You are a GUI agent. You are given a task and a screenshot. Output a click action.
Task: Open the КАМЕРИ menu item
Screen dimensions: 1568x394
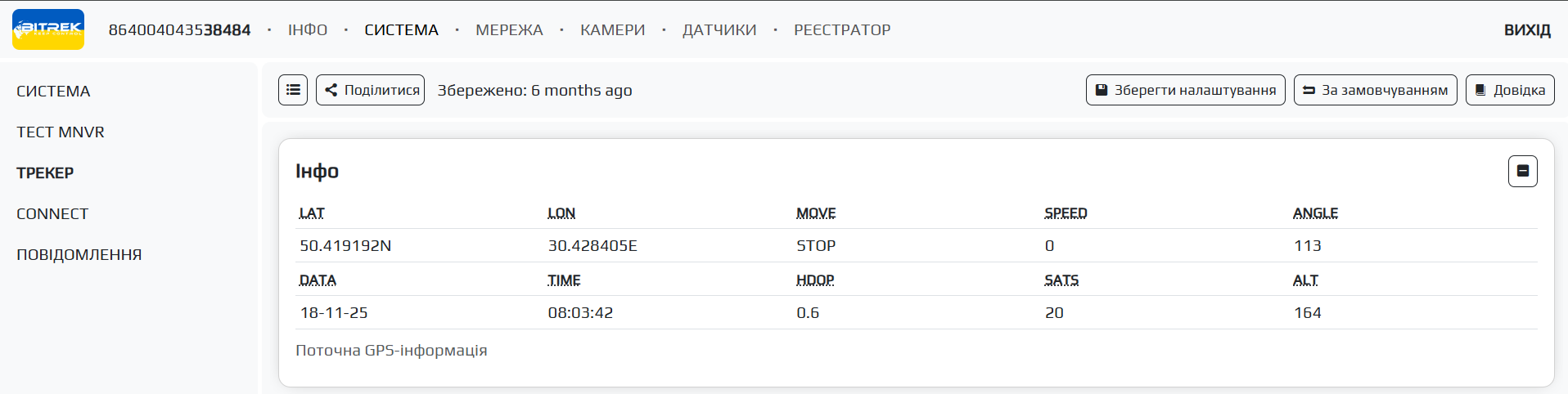(612, 30)
